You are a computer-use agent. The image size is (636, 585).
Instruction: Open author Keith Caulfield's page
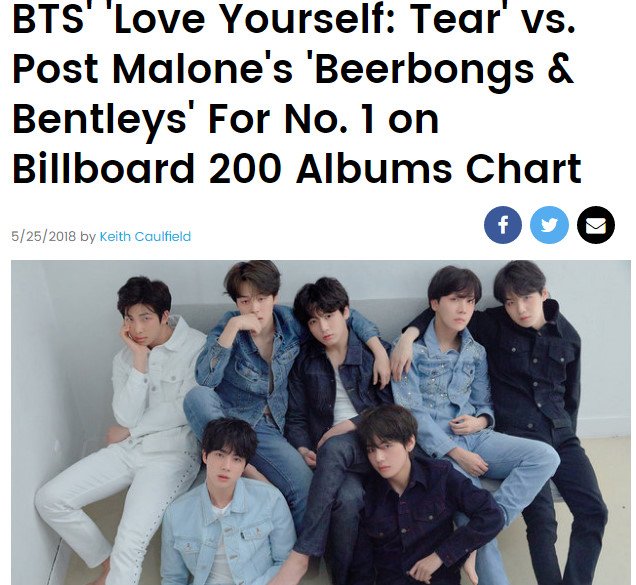coord(145,237)
